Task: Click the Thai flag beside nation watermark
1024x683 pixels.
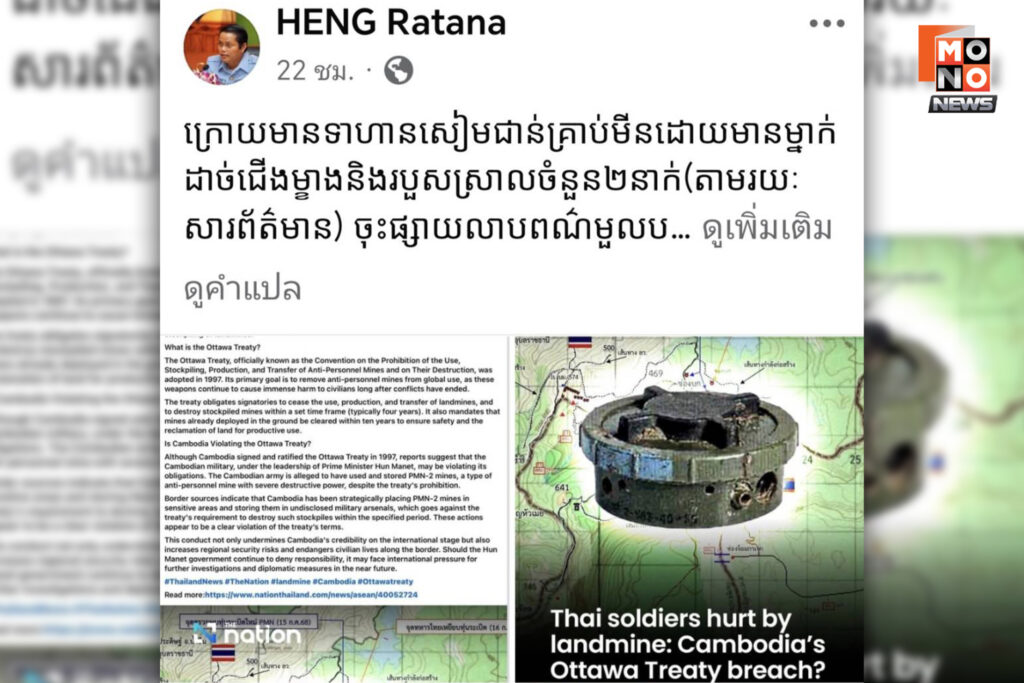Action: click(x=223, y=652)
